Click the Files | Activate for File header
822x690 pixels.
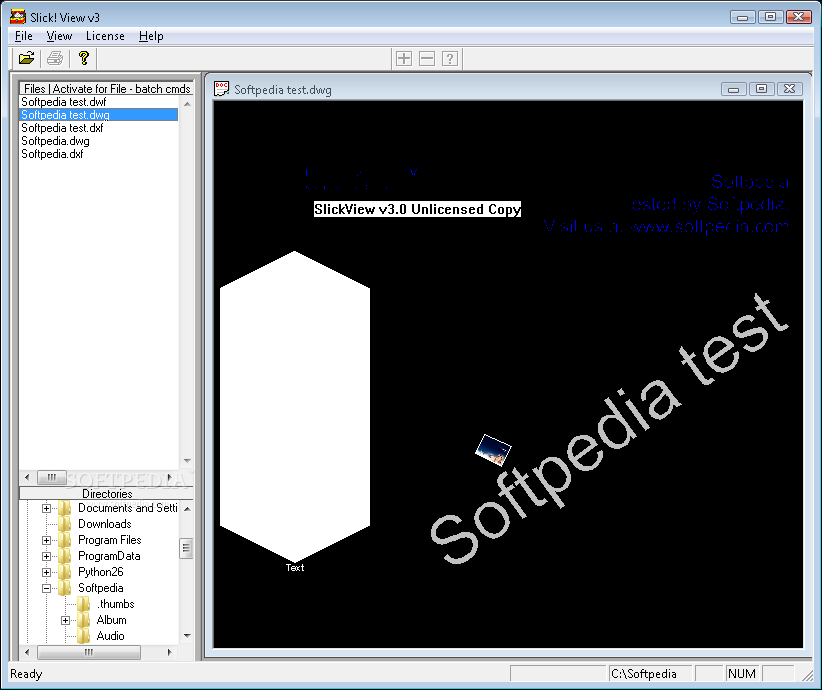click(x=106, y=89)
